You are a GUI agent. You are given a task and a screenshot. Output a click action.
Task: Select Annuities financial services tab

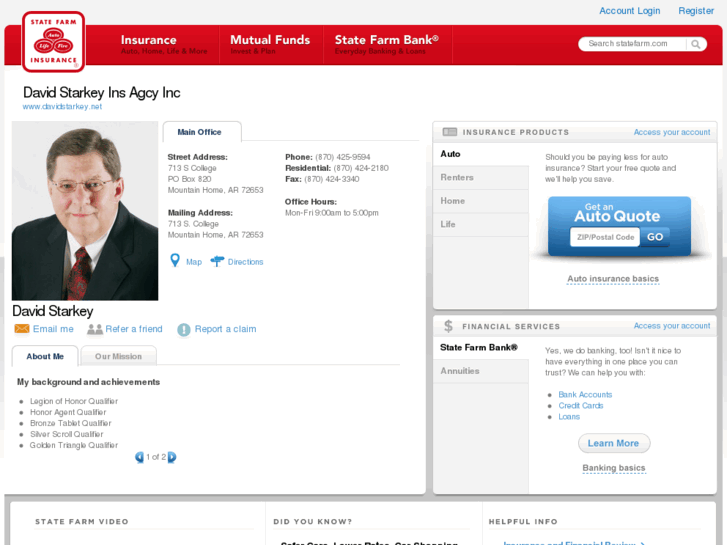click(x=481, y=371)
